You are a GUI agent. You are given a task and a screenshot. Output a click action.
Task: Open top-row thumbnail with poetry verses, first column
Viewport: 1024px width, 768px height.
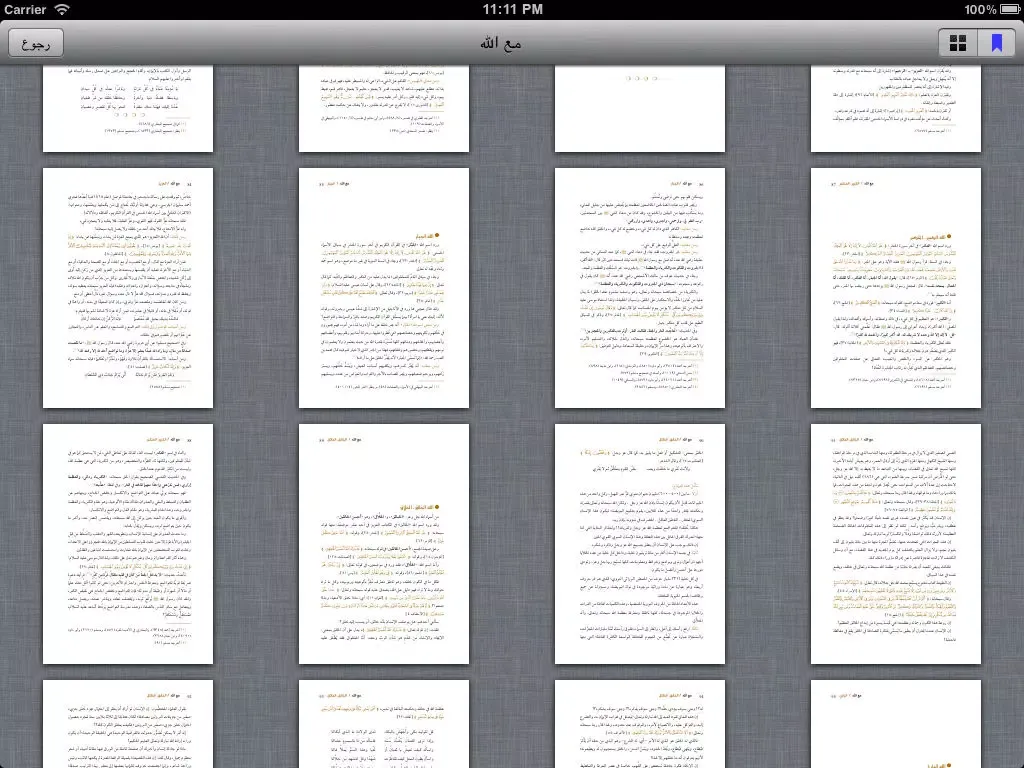[128, 108]
